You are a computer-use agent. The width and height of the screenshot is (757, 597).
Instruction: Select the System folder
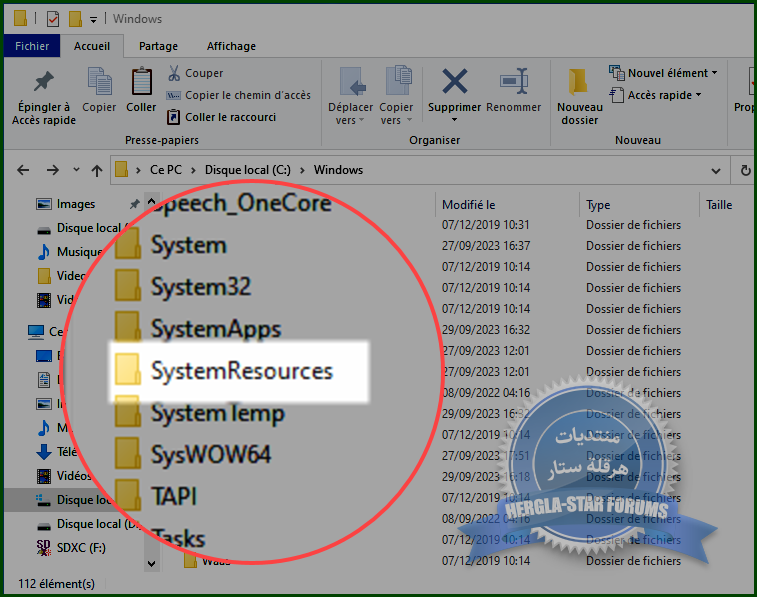pyautogui.click(x=171, y=245)
